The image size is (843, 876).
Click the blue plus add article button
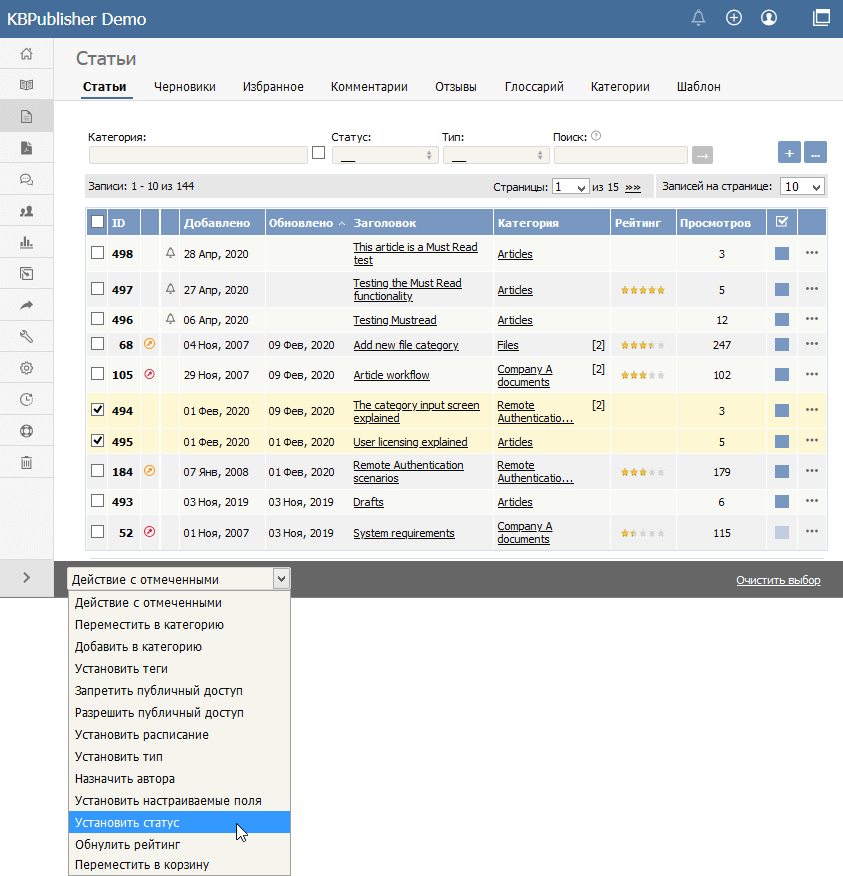pos(789,153)
